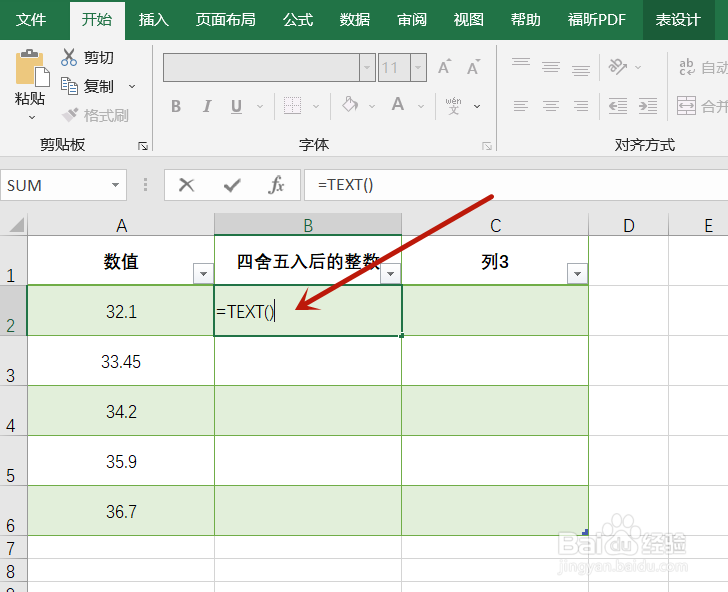Toggle Bold formatting
This screenshot has height=592, width=728.
[x=176, y=106]
